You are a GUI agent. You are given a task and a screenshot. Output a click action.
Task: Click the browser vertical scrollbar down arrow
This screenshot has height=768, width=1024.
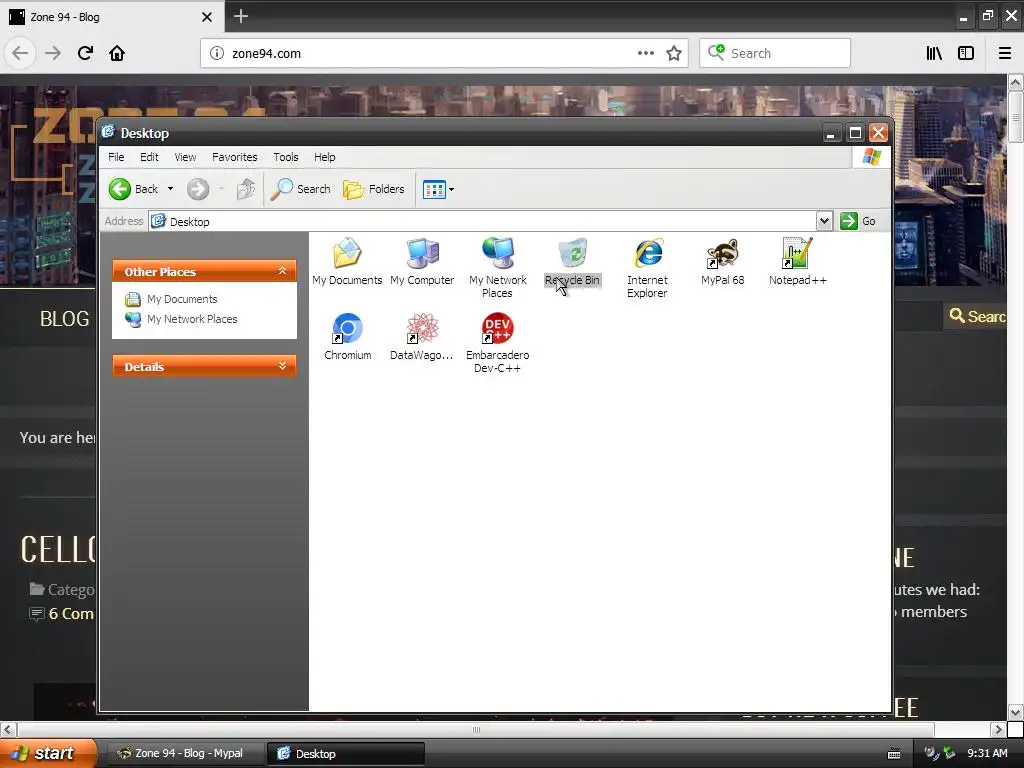tap(1015, 712)
